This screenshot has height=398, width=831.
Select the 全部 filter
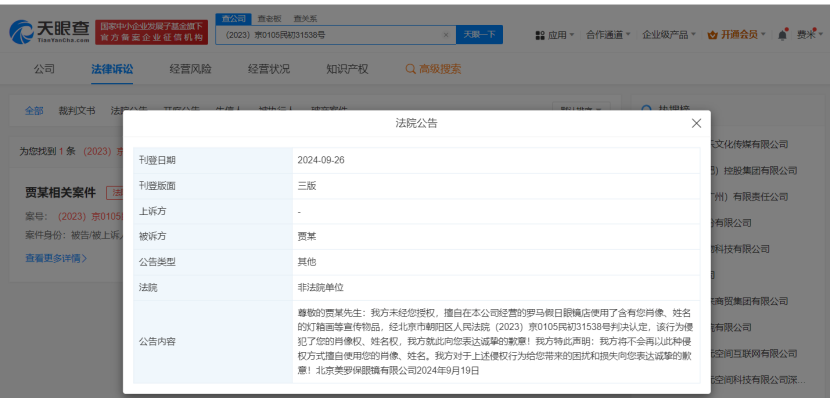[34, 111]
